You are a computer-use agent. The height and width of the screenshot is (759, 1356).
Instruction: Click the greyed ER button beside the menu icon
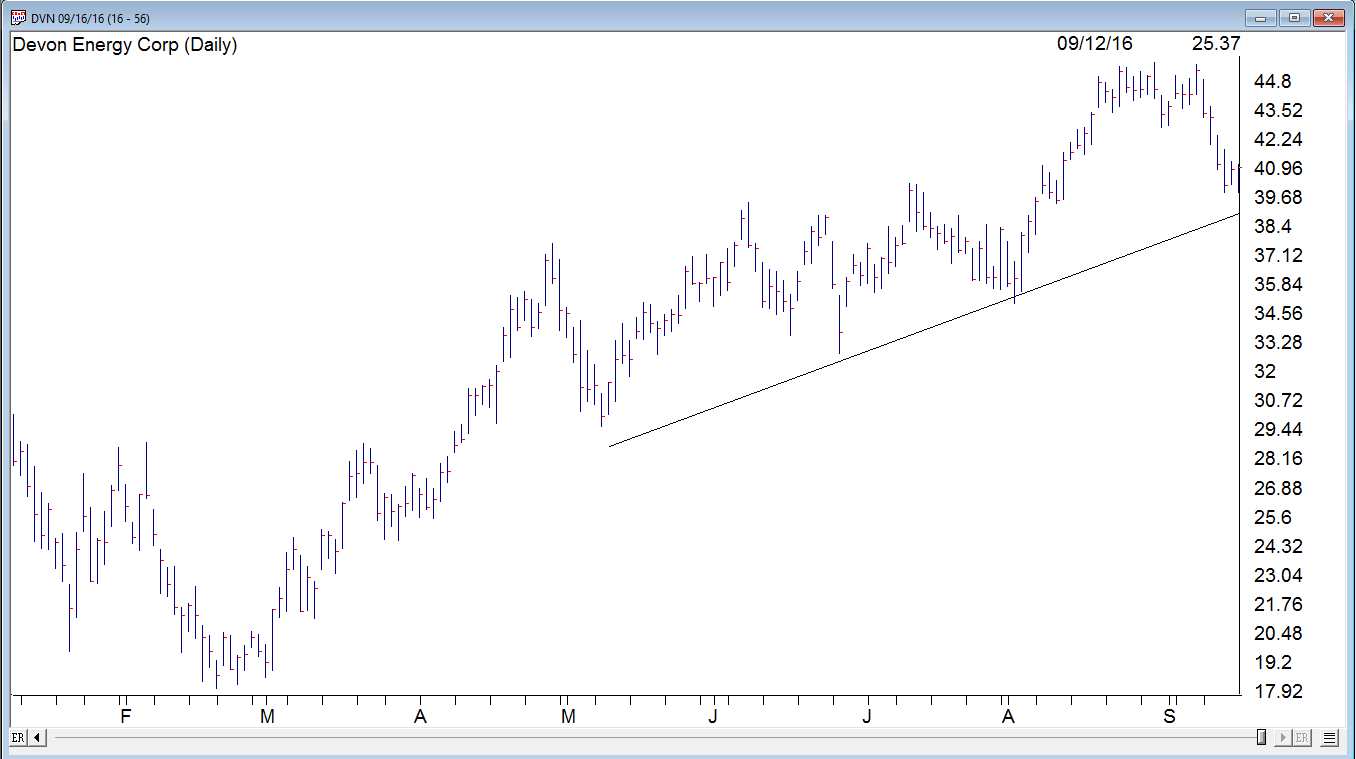pyautogui.click(x=1301, y=738)
